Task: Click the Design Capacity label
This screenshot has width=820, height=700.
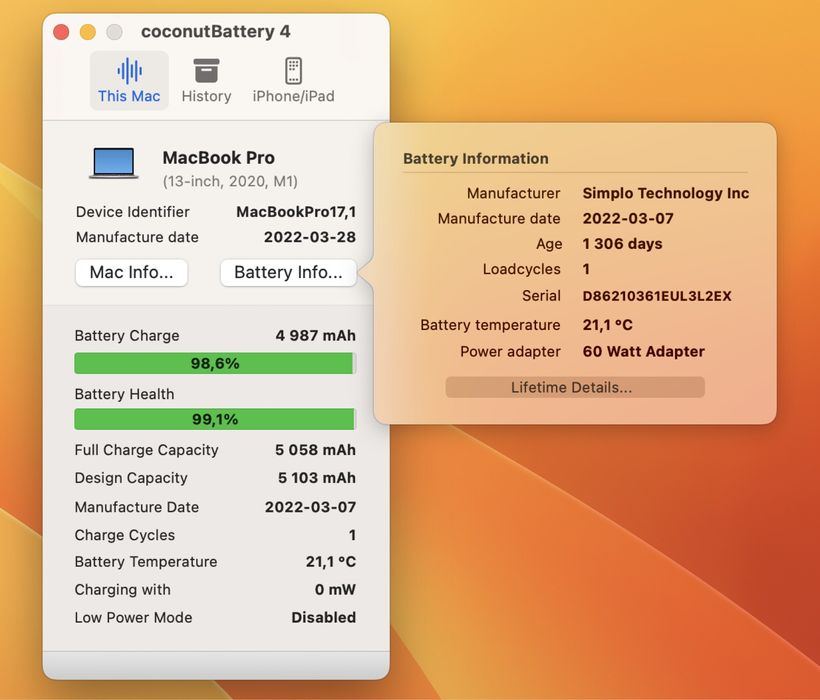Action: [x=131, y=478]
